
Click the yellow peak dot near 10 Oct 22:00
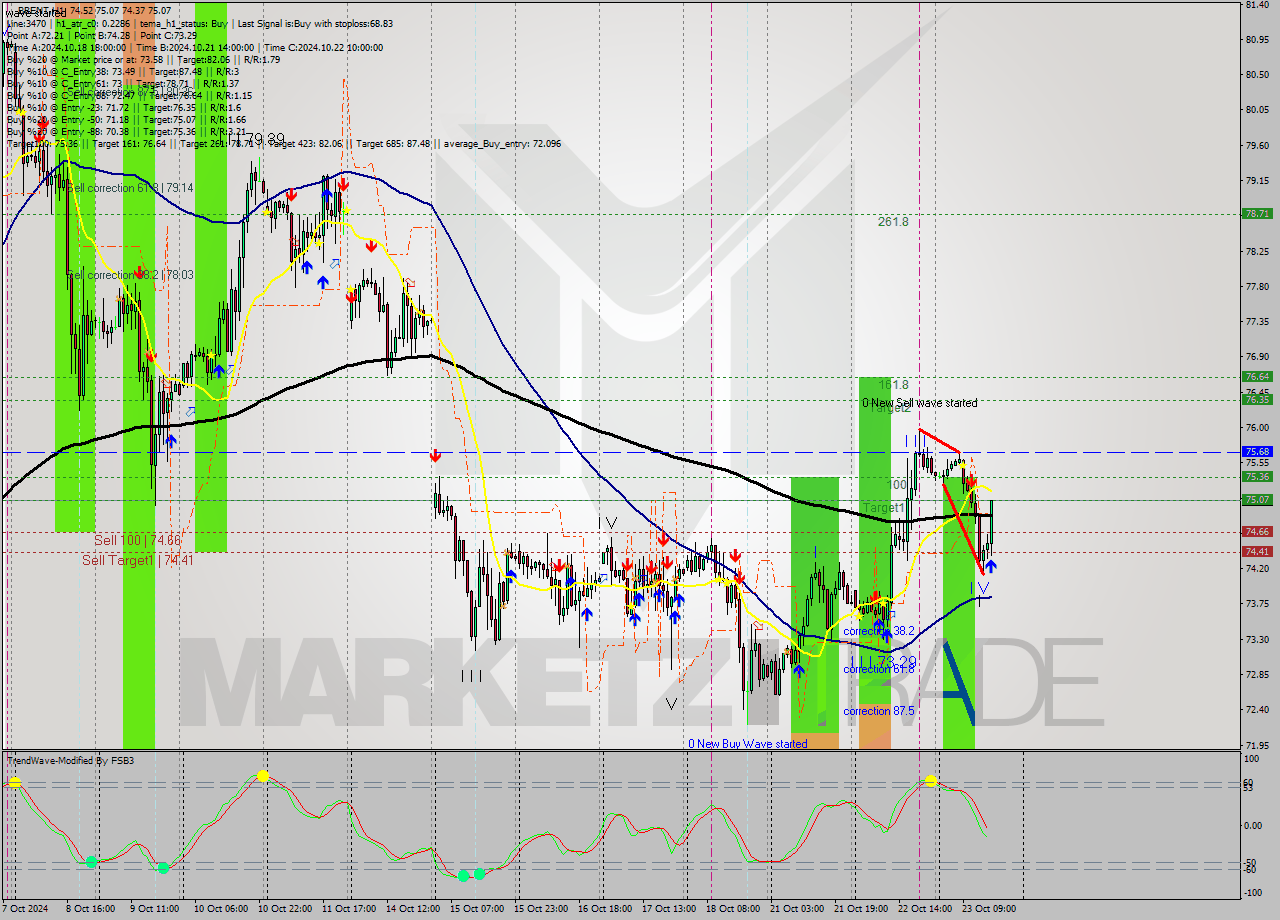pyautogui.click(x=262, y=775)
